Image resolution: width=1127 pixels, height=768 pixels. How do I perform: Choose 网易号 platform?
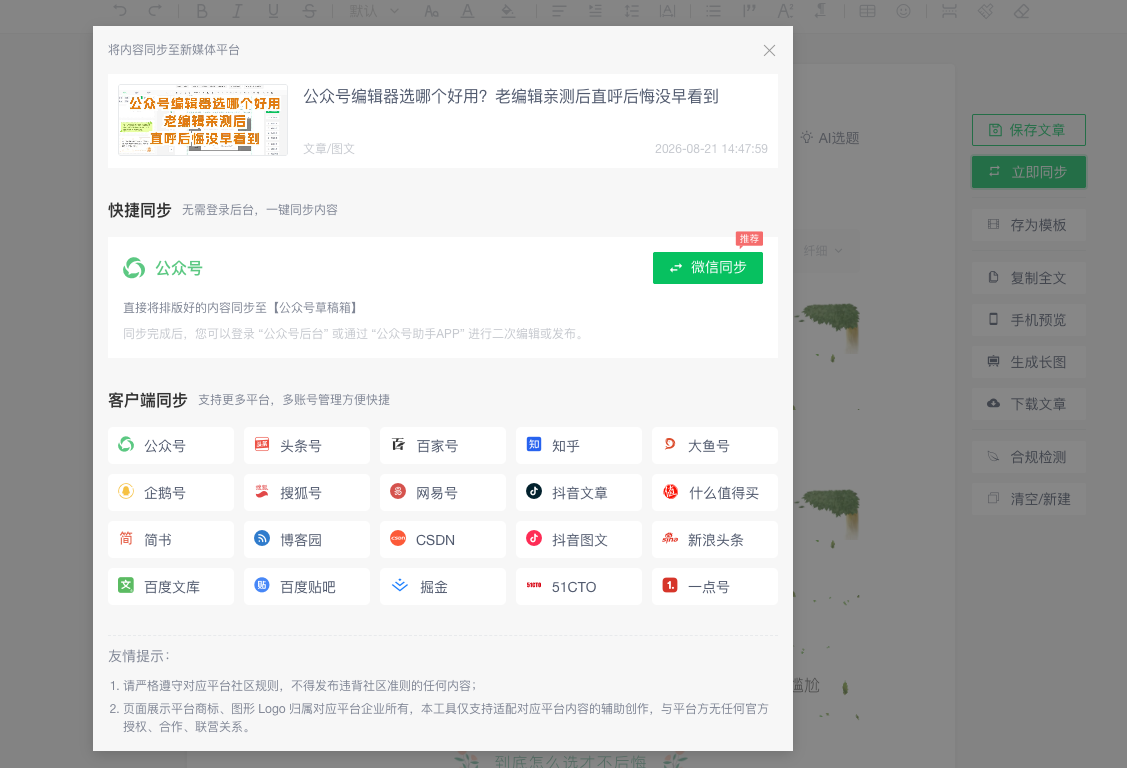443,493
